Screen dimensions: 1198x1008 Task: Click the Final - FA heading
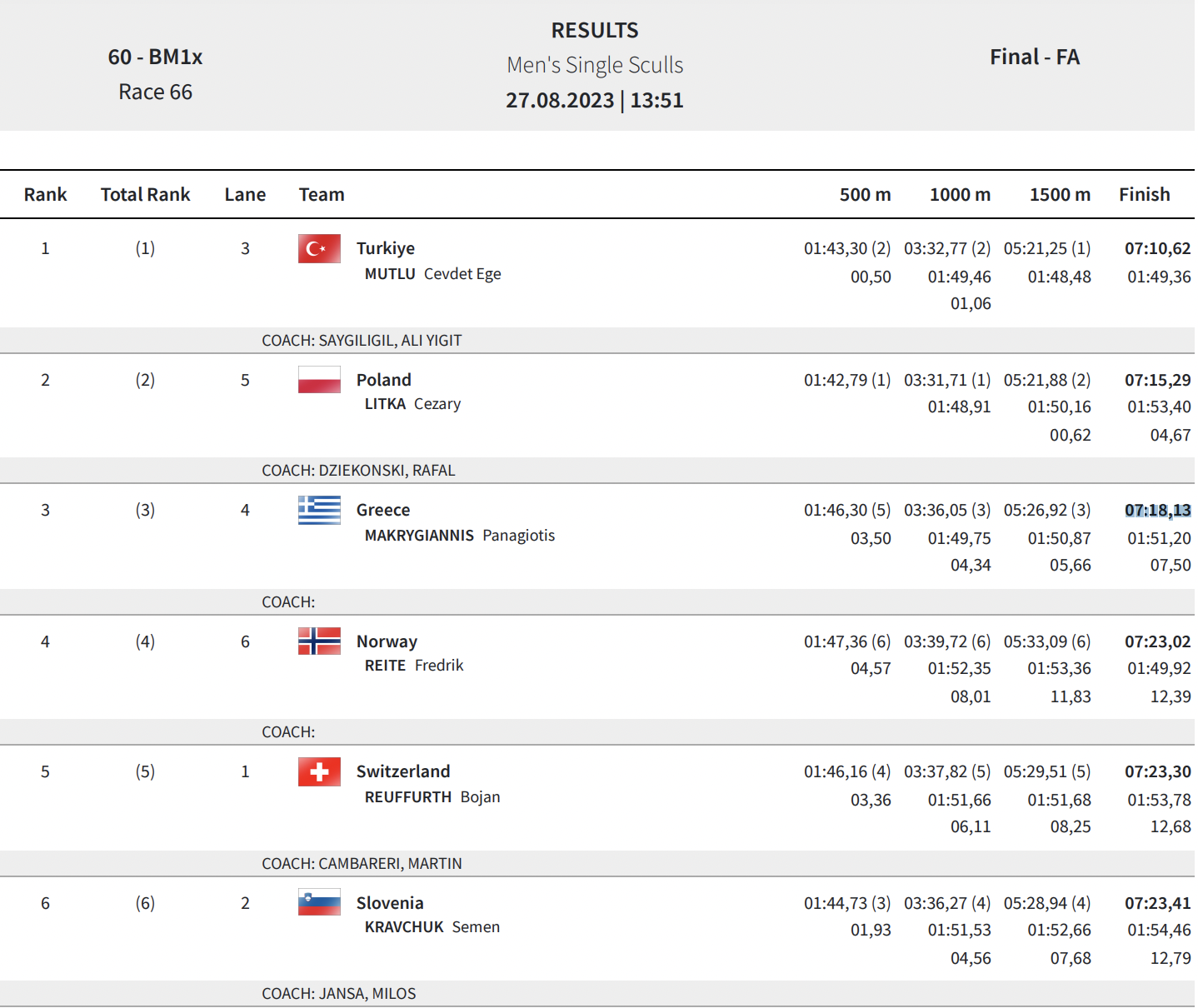1035,57
